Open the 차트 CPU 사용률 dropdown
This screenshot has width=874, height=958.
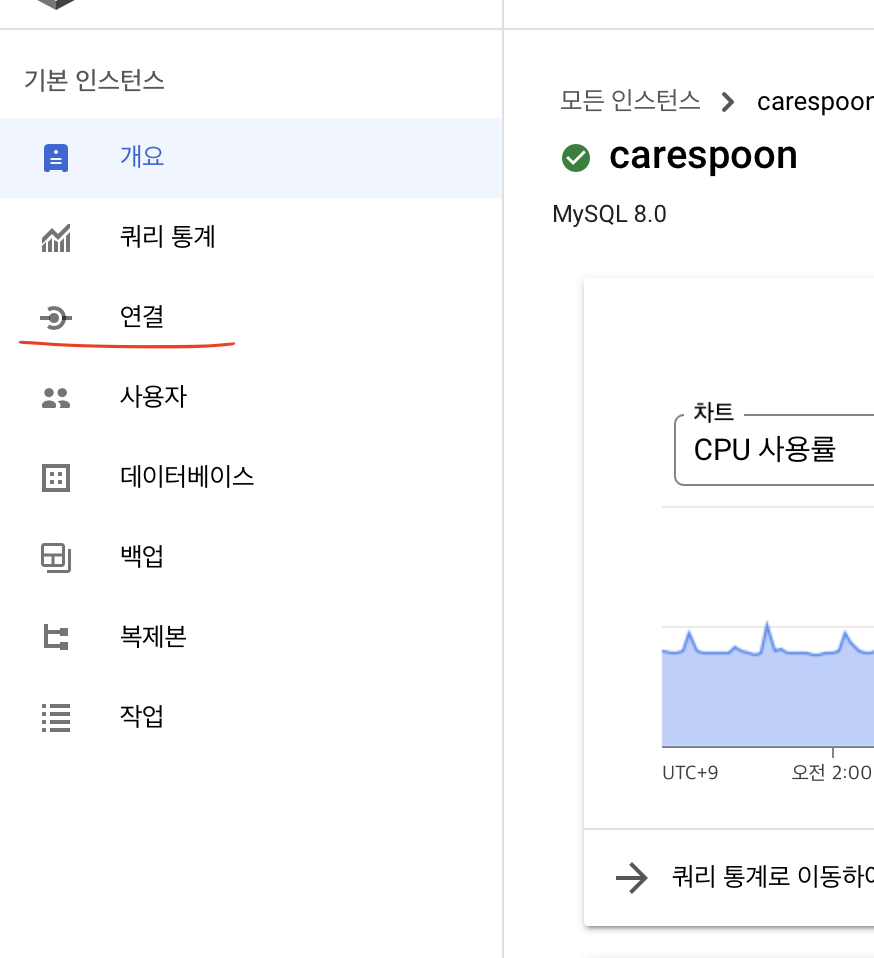(x=774, y=450)
